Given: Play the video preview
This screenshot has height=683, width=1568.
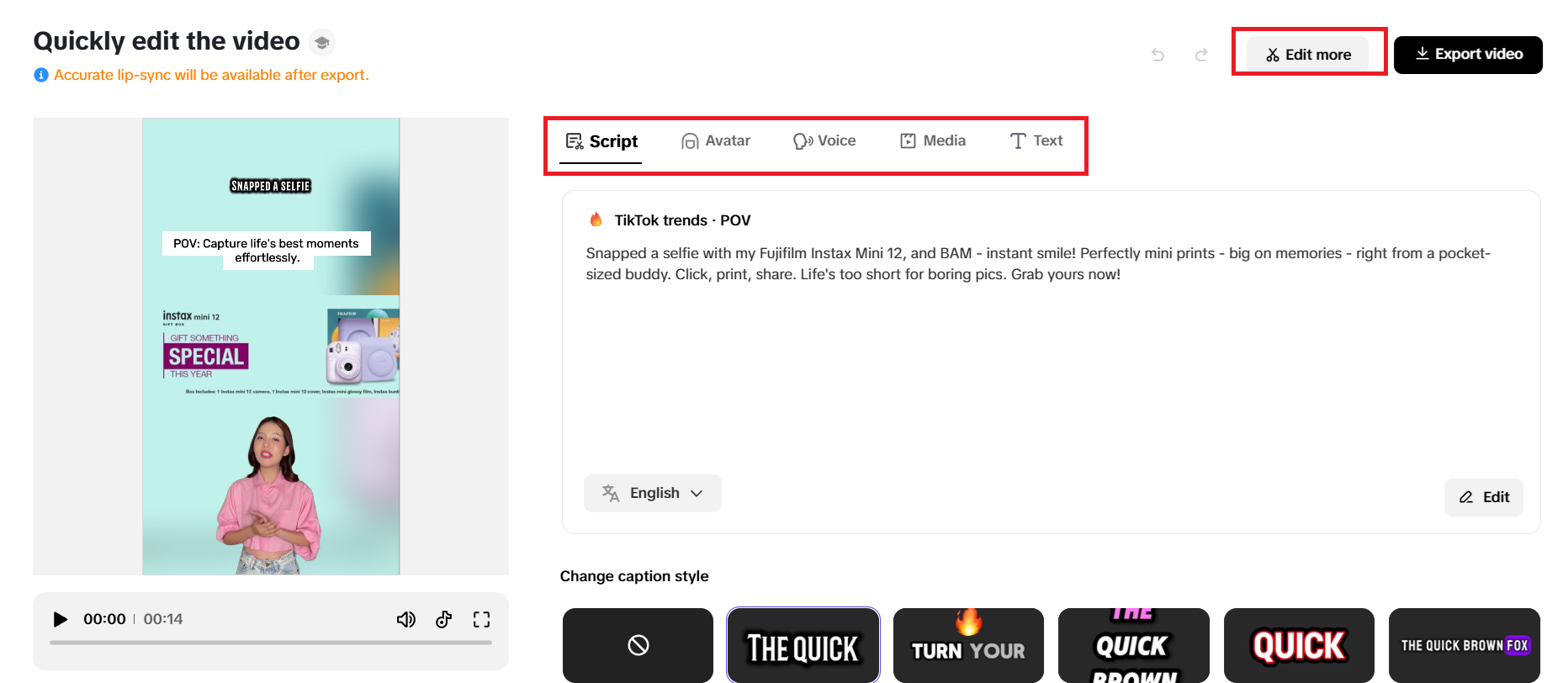Looking at the screenshot, I should coord(60,620).
